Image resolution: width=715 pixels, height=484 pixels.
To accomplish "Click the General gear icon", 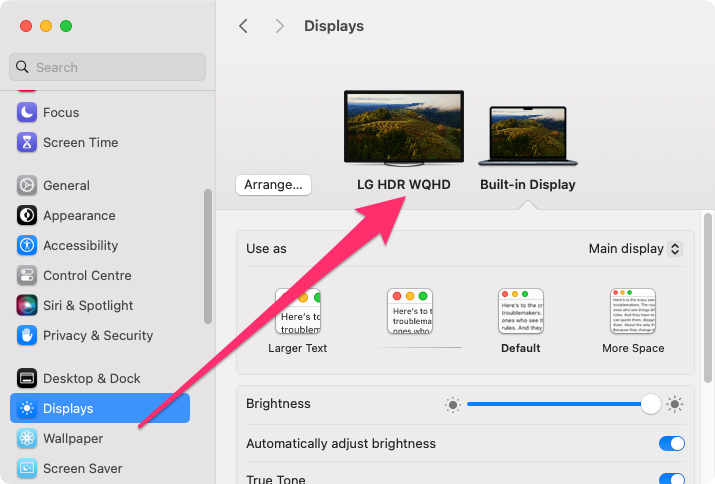I will pos(27,186).
